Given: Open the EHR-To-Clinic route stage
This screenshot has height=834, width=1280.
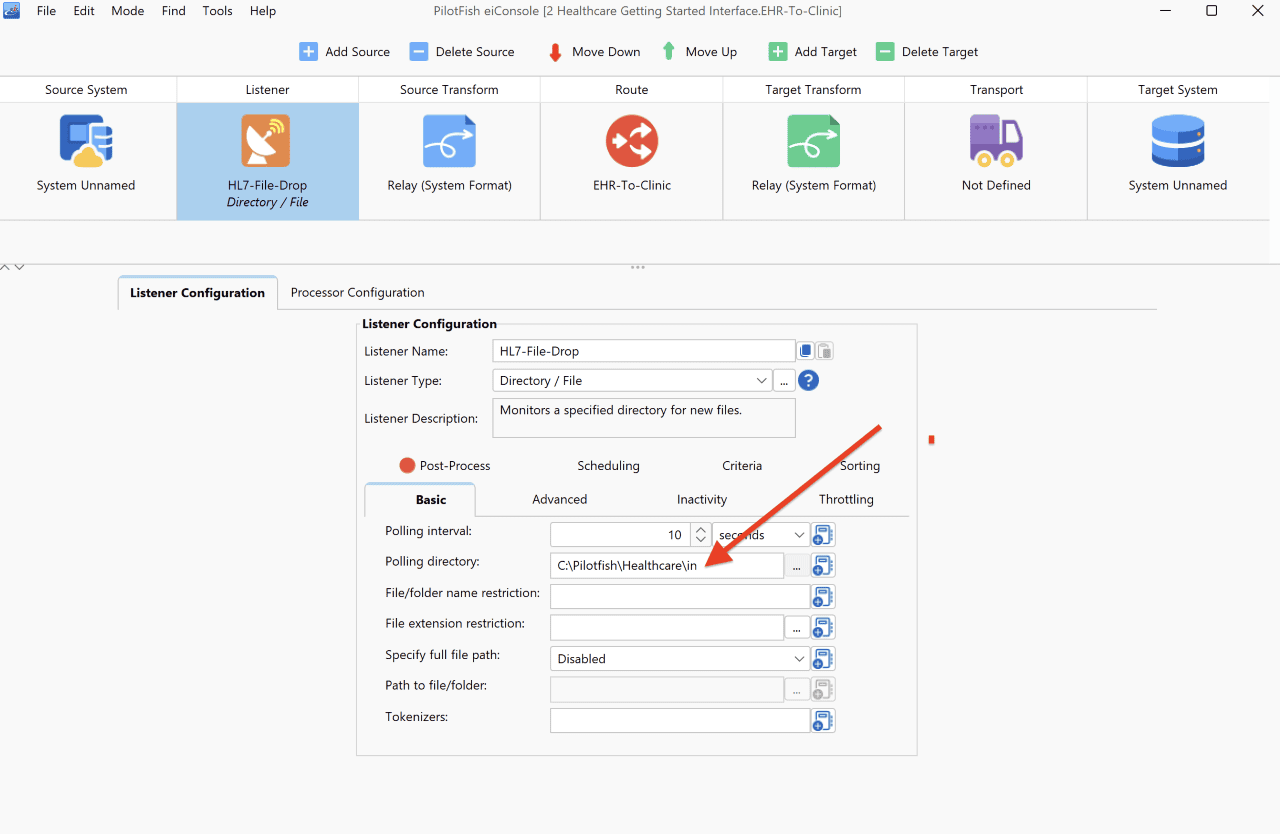Looking at the screenshot, I should [x=632, y=141].
